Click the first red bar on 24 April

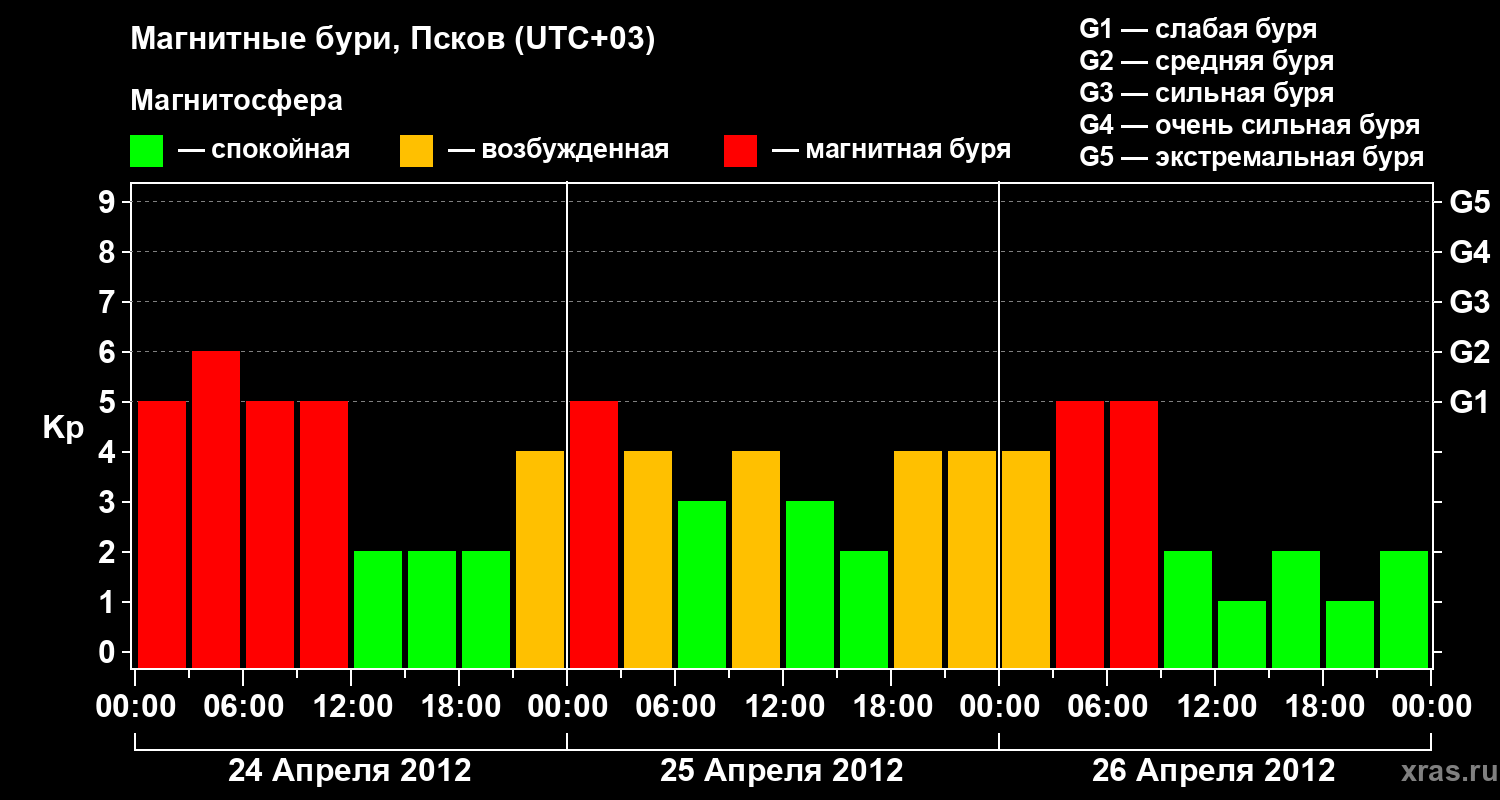click(162, 535)
